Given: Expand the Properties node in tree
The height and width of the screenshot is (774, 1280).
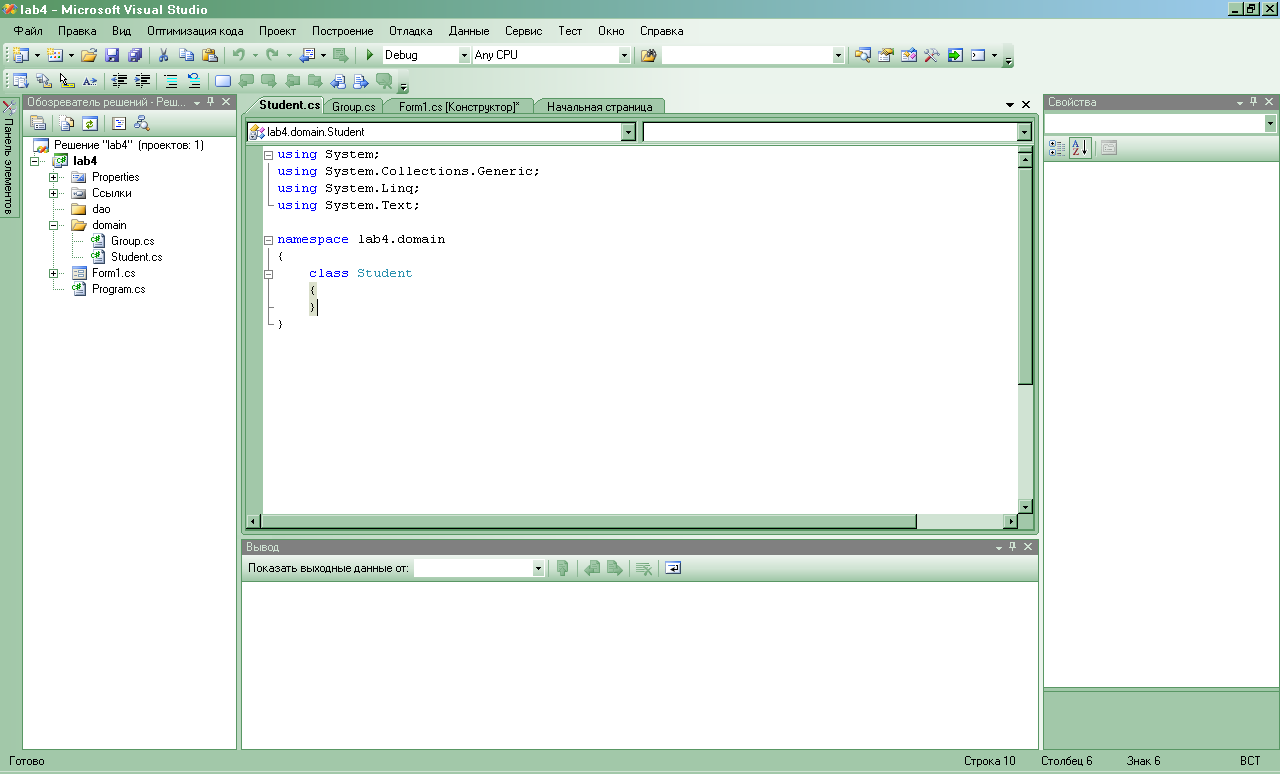Looking at the screenshot, I should [53, 177].
